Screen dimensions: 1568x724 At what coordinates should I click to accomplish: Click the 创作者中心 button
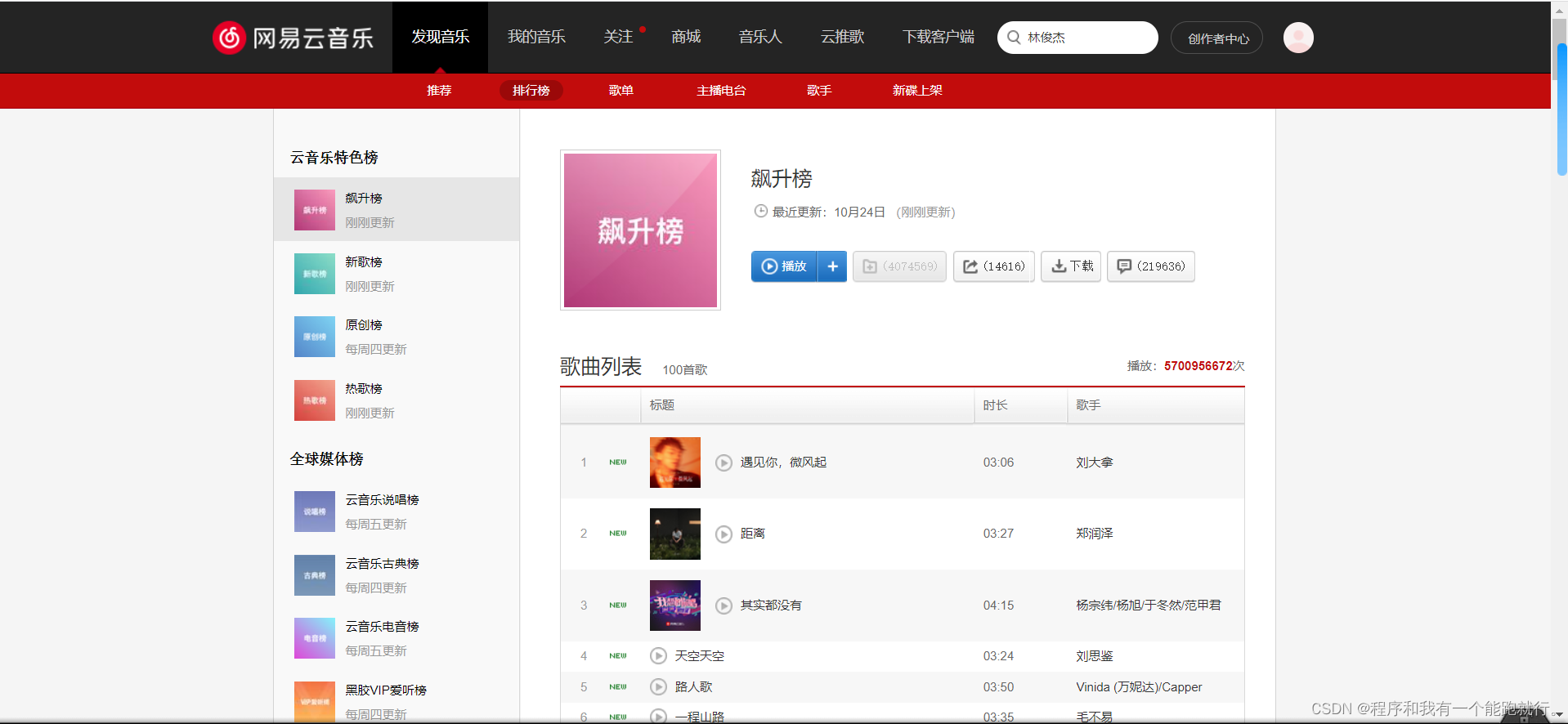pos(1217,38)
